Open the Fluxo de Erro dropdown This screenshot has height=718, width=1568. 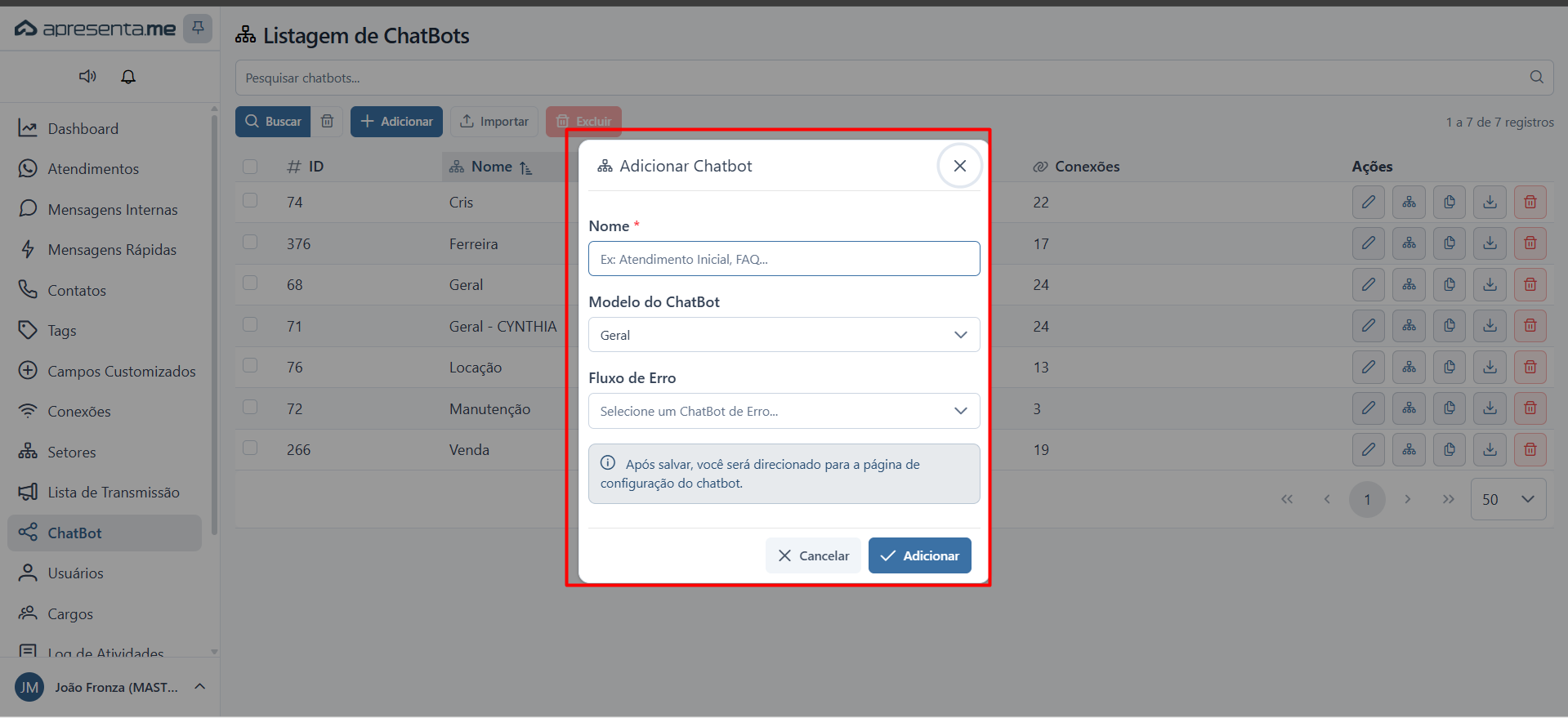(784, 411)
